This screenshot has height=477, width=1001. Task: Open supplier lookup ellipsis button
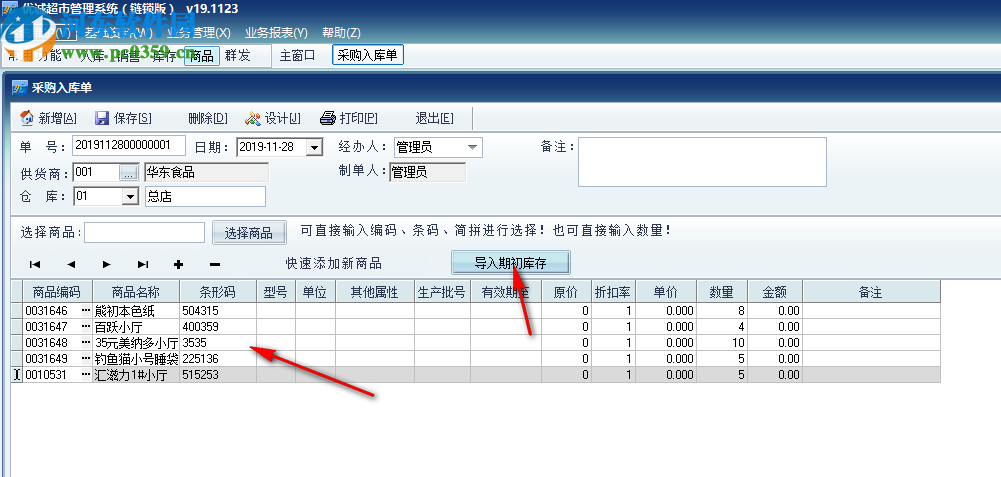click(x=129, y=172)
